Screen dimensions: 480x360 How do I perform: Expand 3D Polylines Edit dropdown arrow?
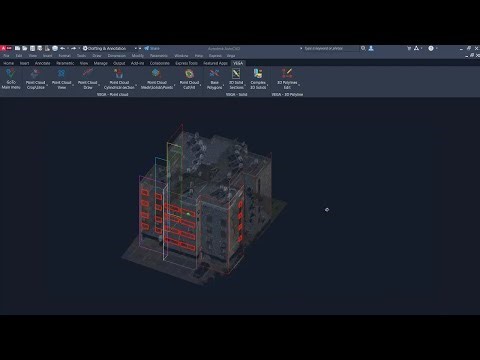(x=299, y=85)
